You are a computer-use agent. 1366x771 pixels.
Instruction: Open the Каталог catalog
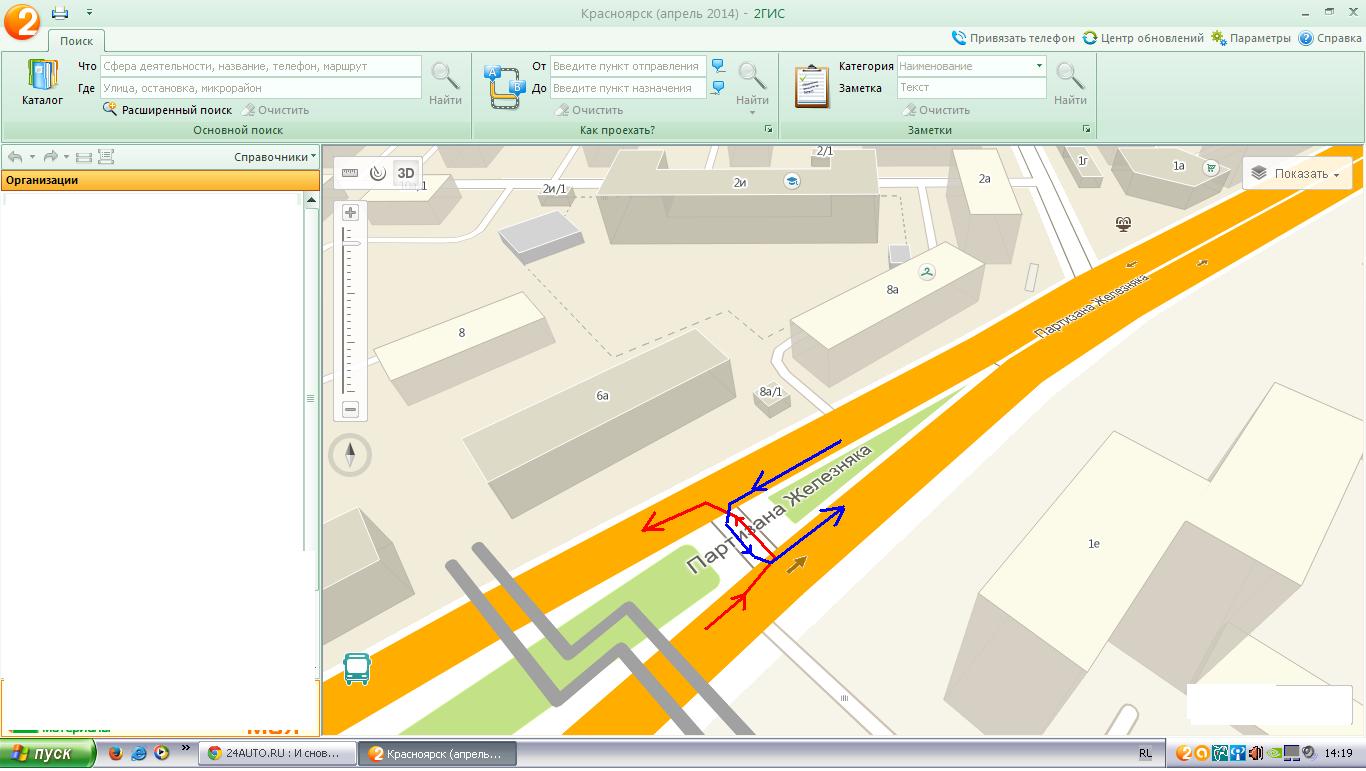(x=42, y=82)
